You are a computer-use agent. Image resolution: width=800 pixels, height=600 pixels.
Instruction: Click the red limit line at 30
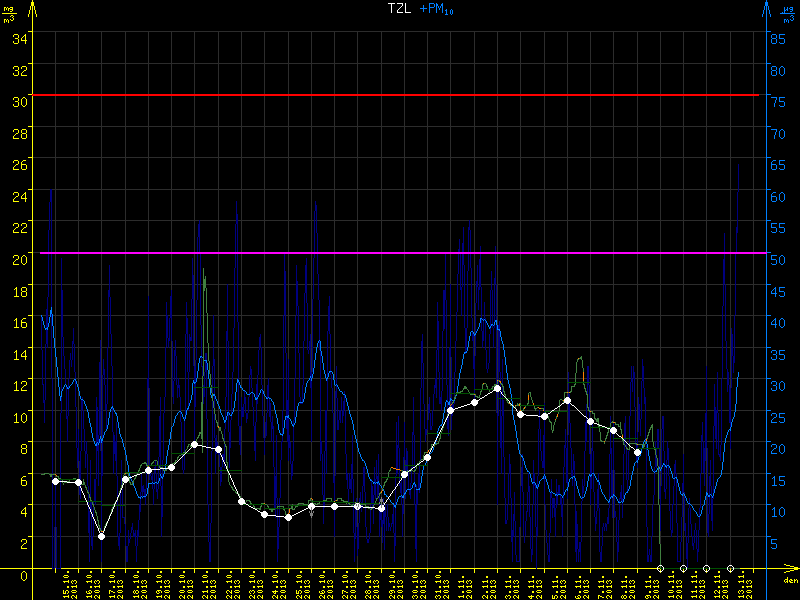click(400, 95)
